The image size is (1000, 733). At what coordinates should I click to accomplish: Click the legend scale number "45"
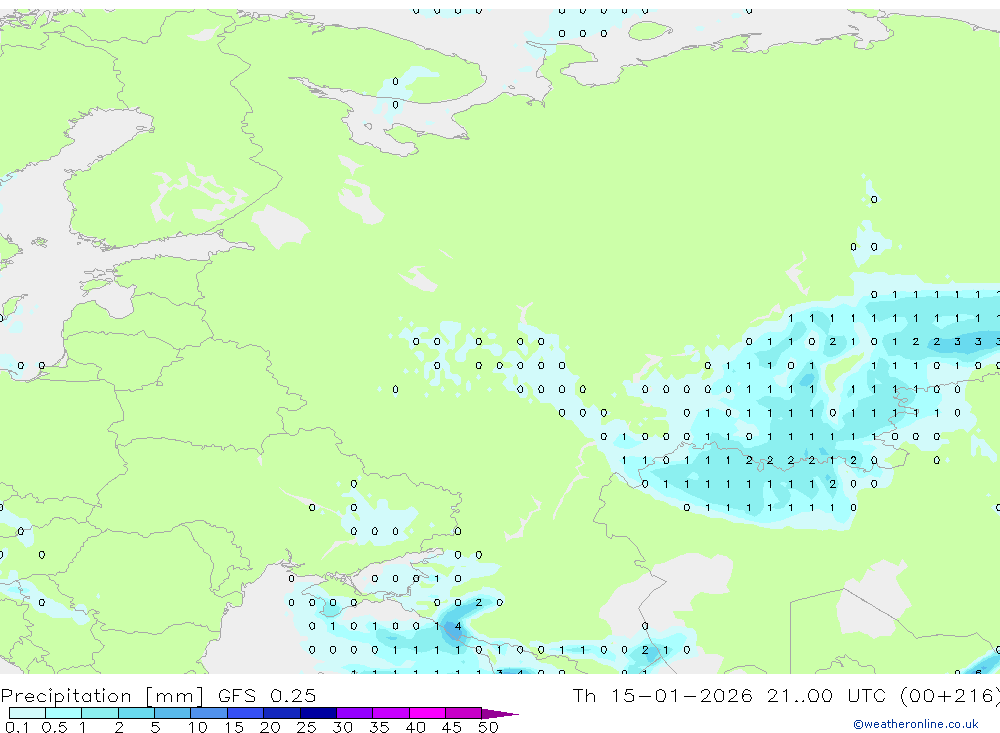tap(452, 727)
